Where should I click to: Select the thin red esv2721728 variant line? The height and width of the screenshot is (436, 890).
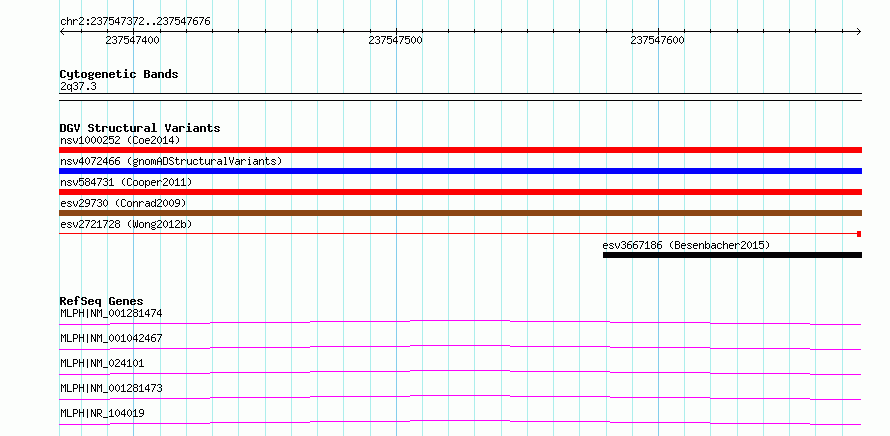pos(460,234)
